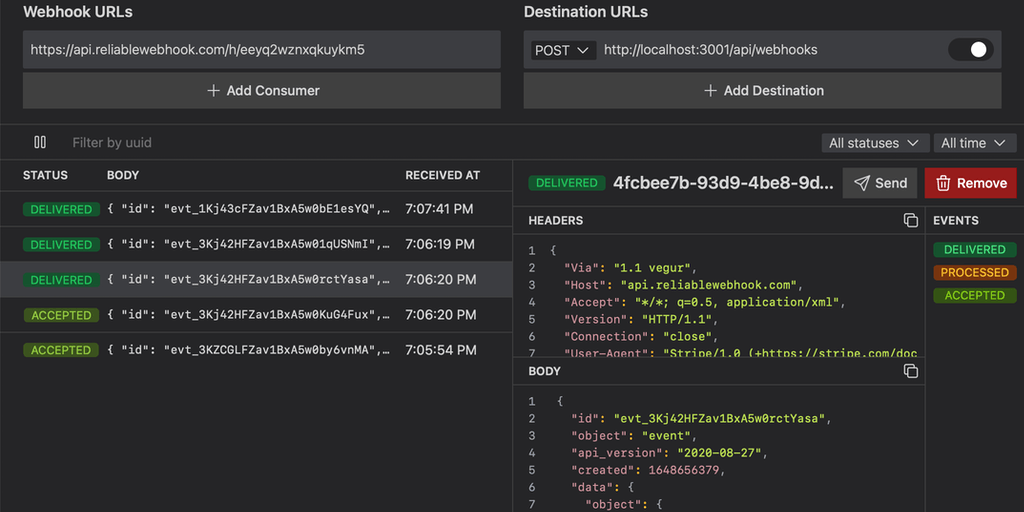Select the webhook received at 7:07:41 PM
Screen dimensions: 1024x512
(256, 209)
